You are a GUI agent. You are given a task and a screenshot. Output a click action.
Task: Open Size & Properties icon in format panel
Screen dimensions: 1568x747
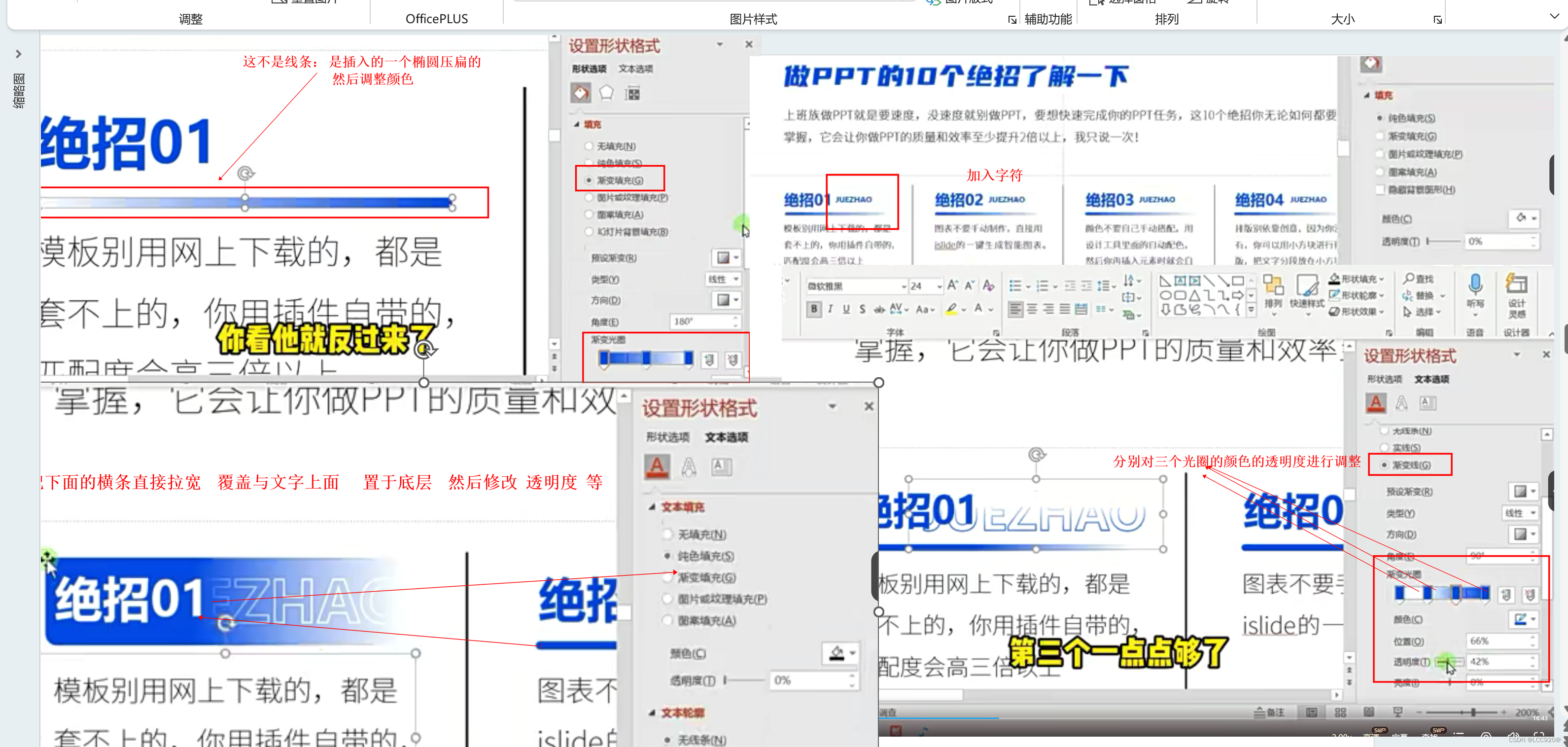pos(633,93)
